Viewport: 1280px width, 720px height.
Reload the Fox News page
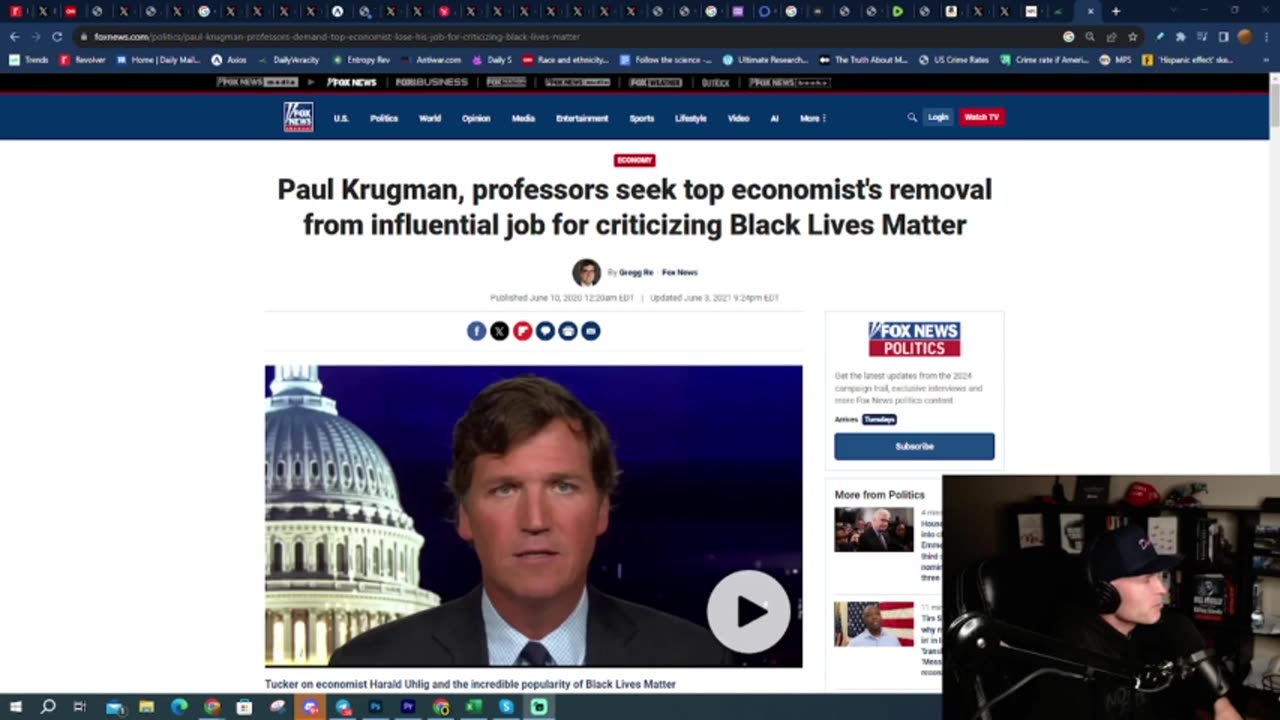pyautogui.click(x=57, y=36)
